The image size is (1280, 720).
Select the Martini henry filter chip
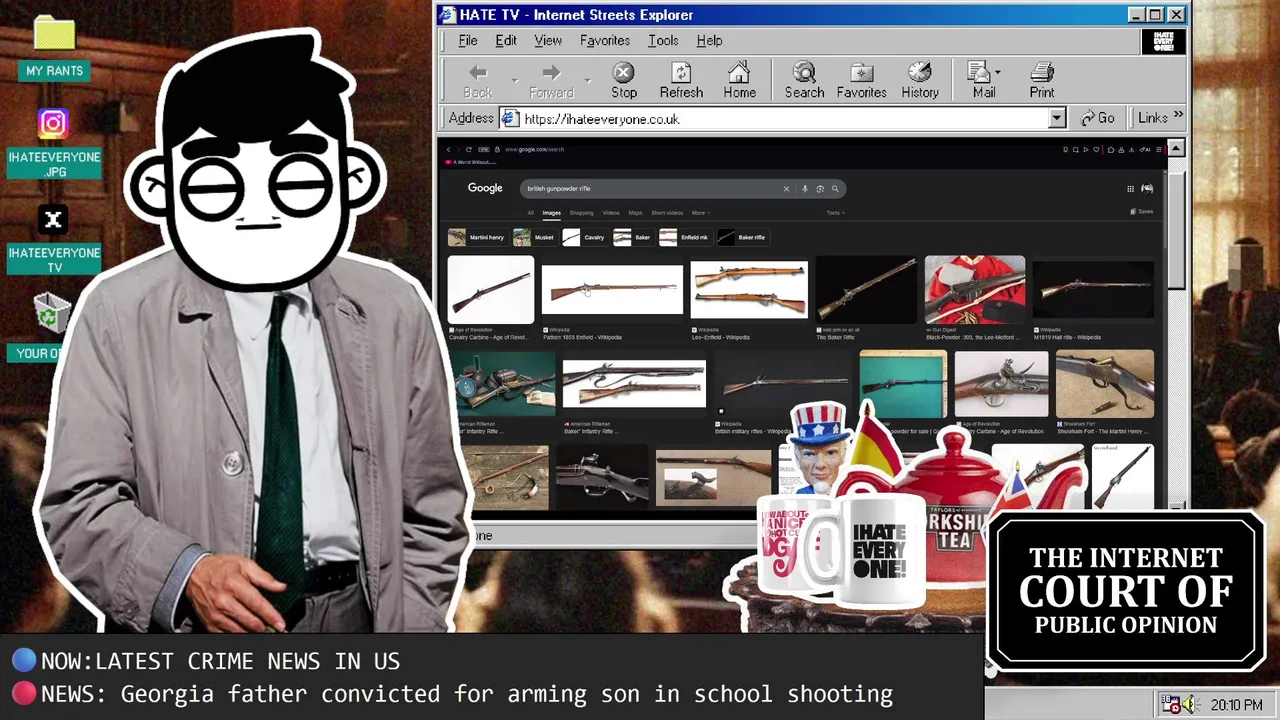(x=476, y=237)
